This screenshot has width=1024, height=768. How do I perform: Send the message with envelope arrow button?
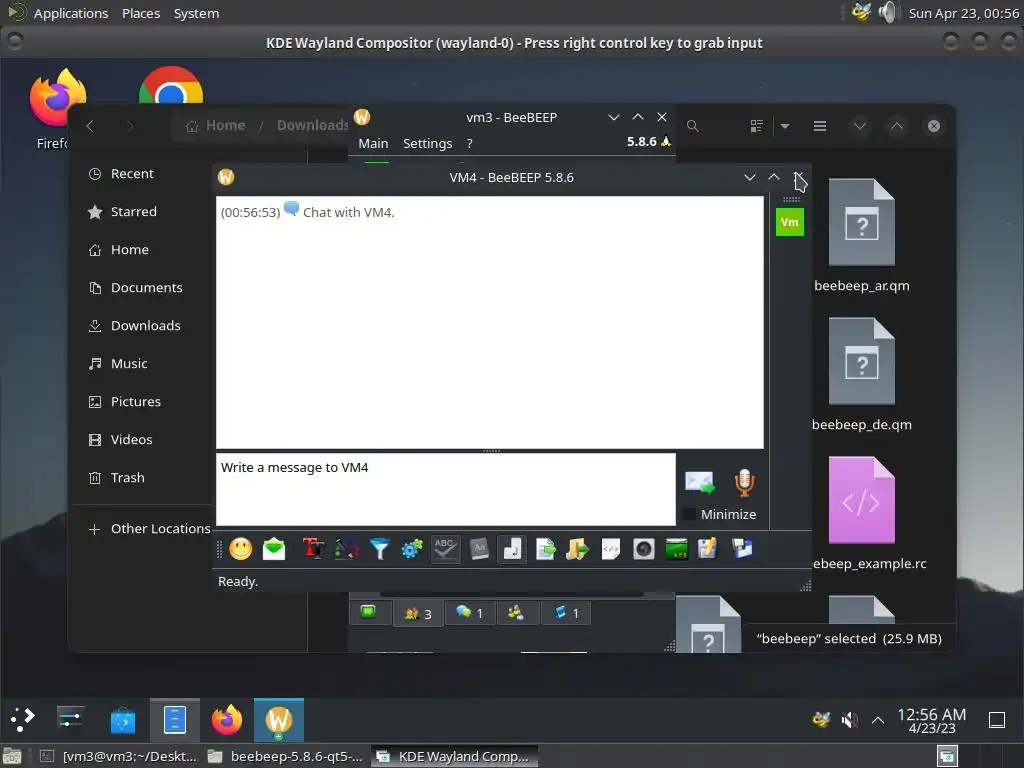700,483
